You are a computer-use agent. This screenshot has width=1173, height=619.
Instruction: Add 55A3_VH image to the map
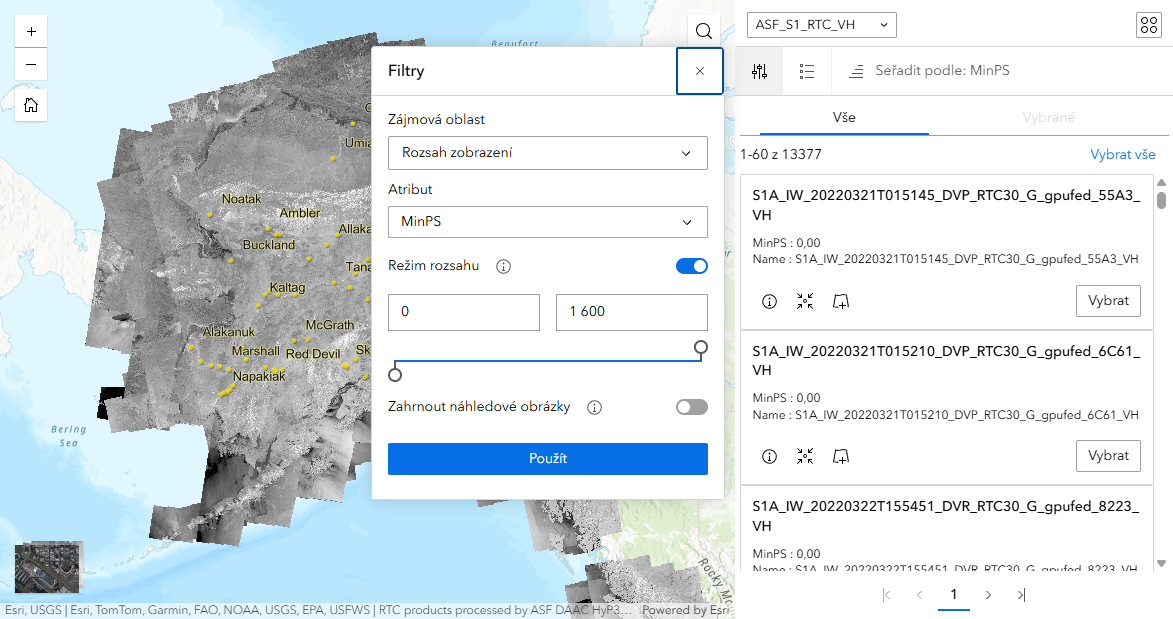[x=841, y=302]
